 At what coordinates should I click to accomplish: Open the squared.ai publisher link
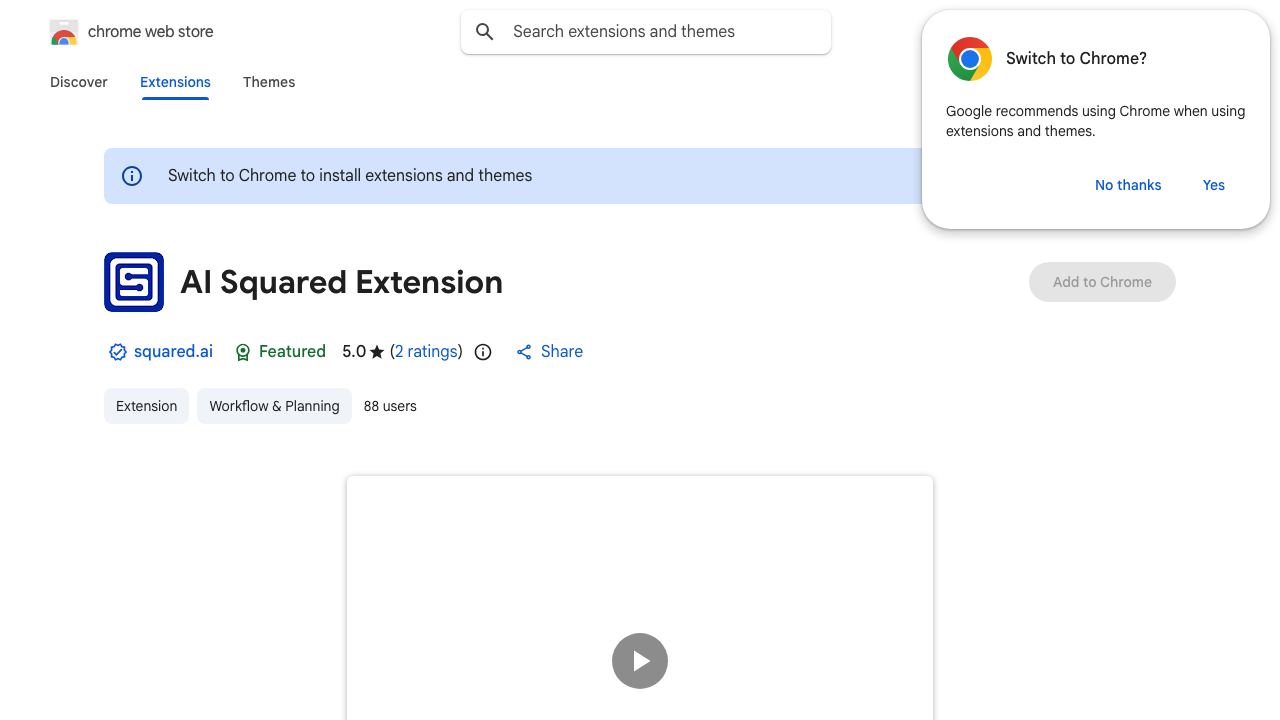pyautogui.click(x=173, y=352)
